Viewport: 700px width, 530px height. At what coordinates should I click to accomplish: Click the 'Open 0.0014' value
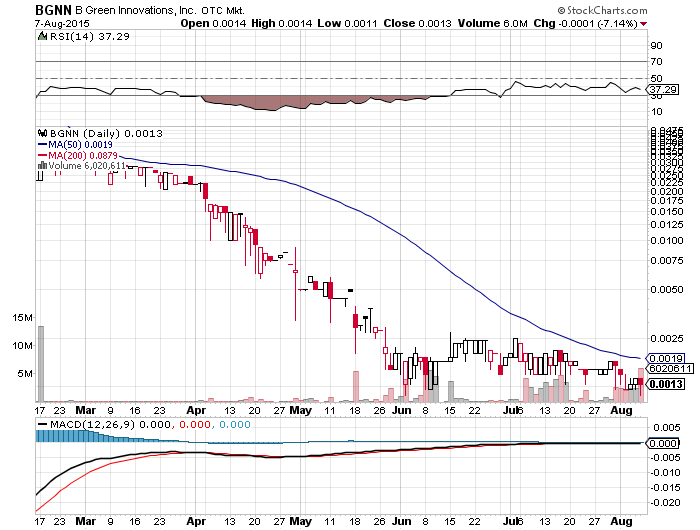point(213,23)
